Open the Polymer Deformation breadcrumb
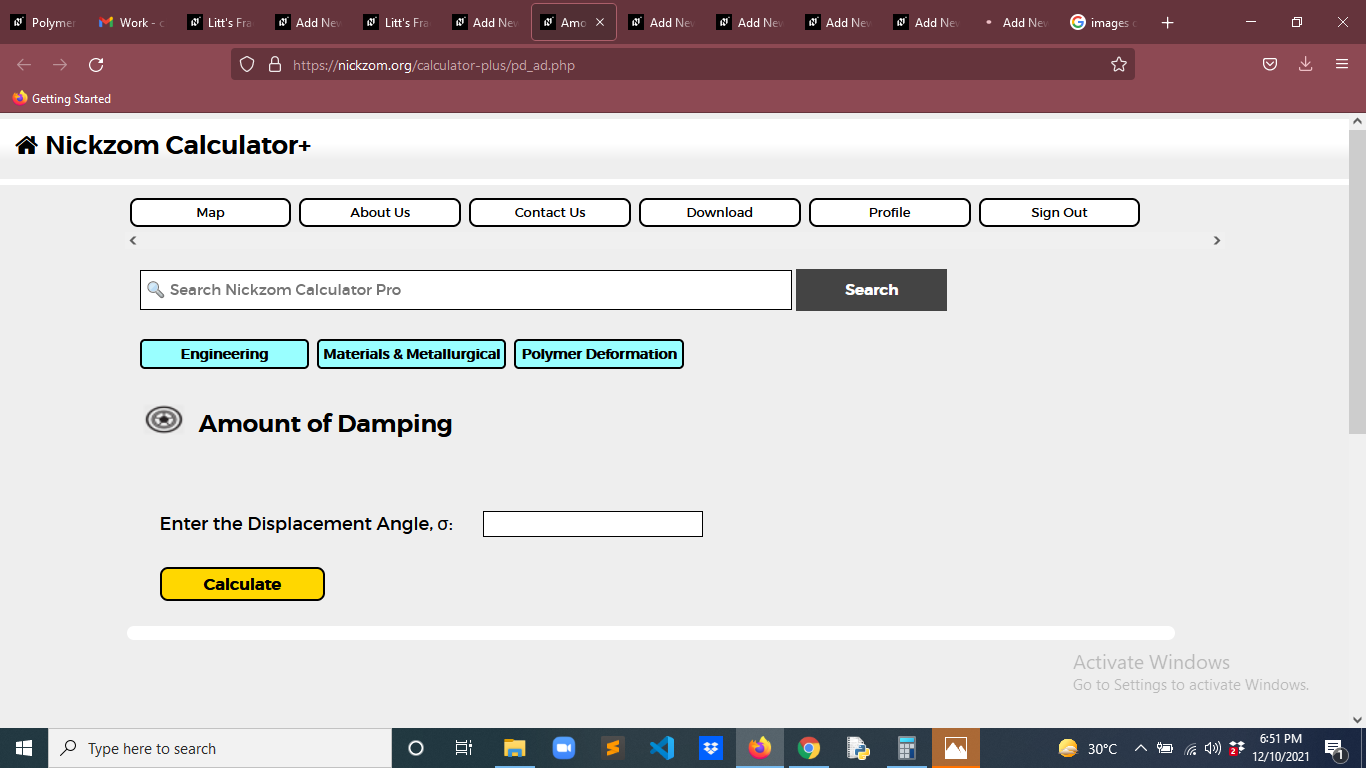The width and height of the screenshot is (1366, 768). [599, 354]
